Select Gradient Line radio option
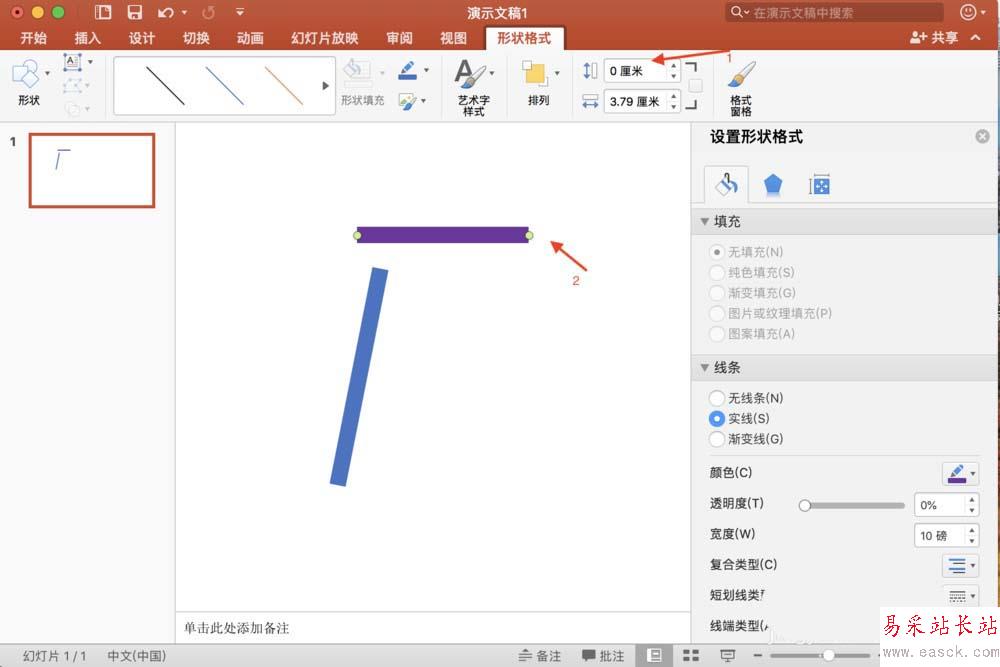This screenshot has width=1000, height=667. click(x=717, y=439)
